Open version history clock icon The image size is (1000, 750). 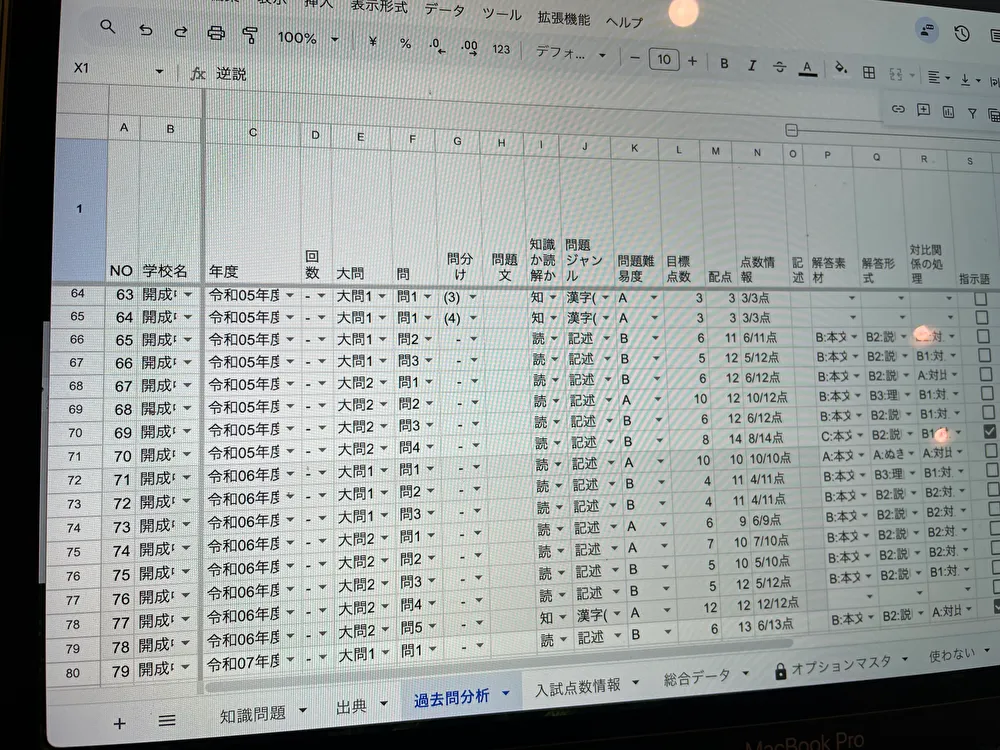(x=962, y=33)
